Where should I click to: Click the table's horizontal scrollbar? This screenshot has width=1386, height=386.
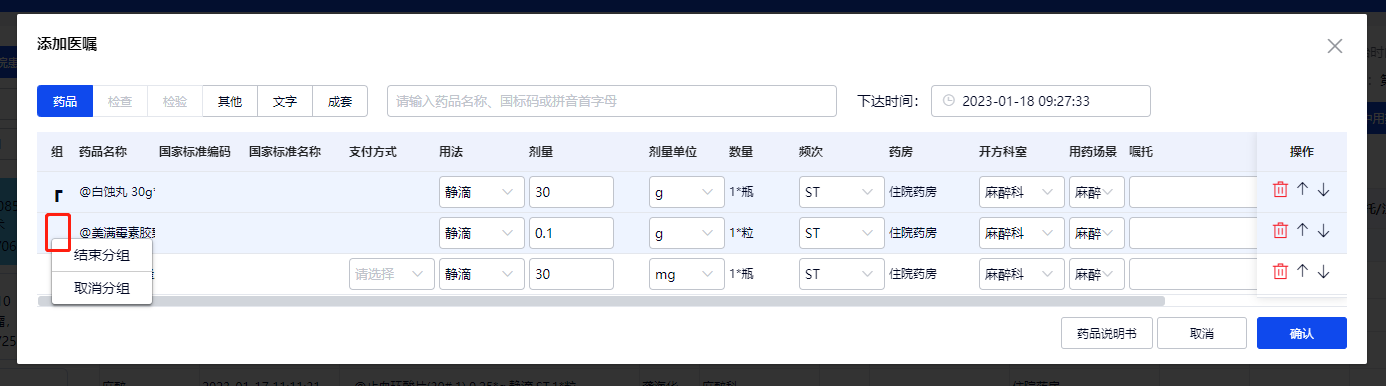coord(601,300)
